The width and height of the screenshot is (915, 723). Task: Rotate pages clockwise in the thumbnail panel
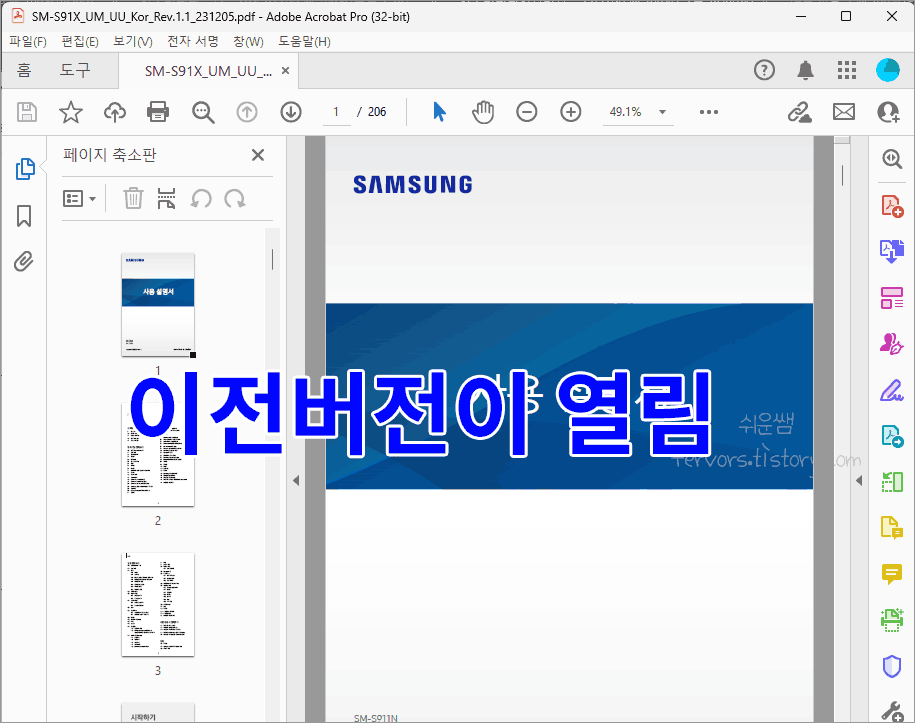(x=235, y=198)
